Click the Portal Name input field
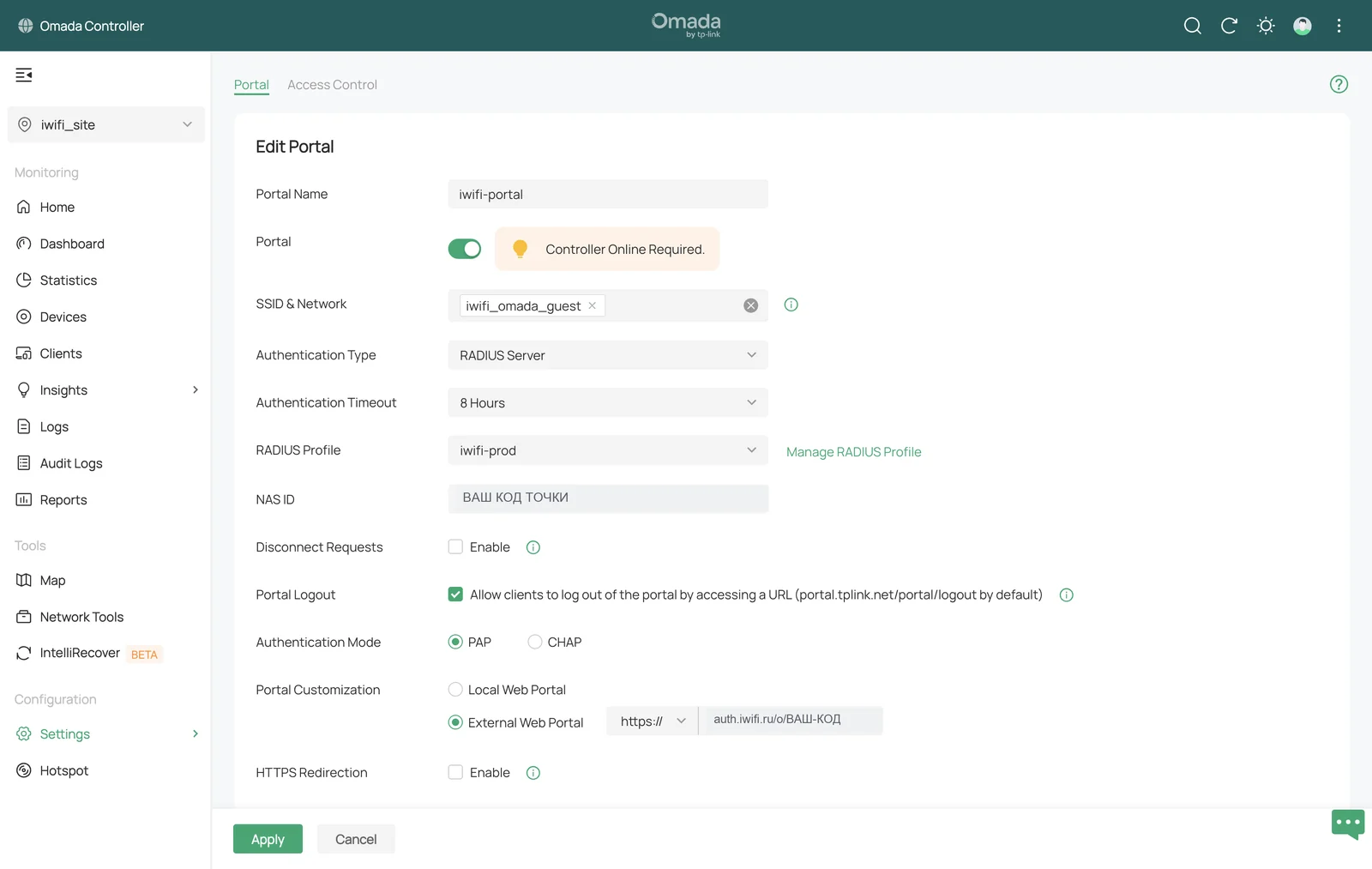 [608, 194]
